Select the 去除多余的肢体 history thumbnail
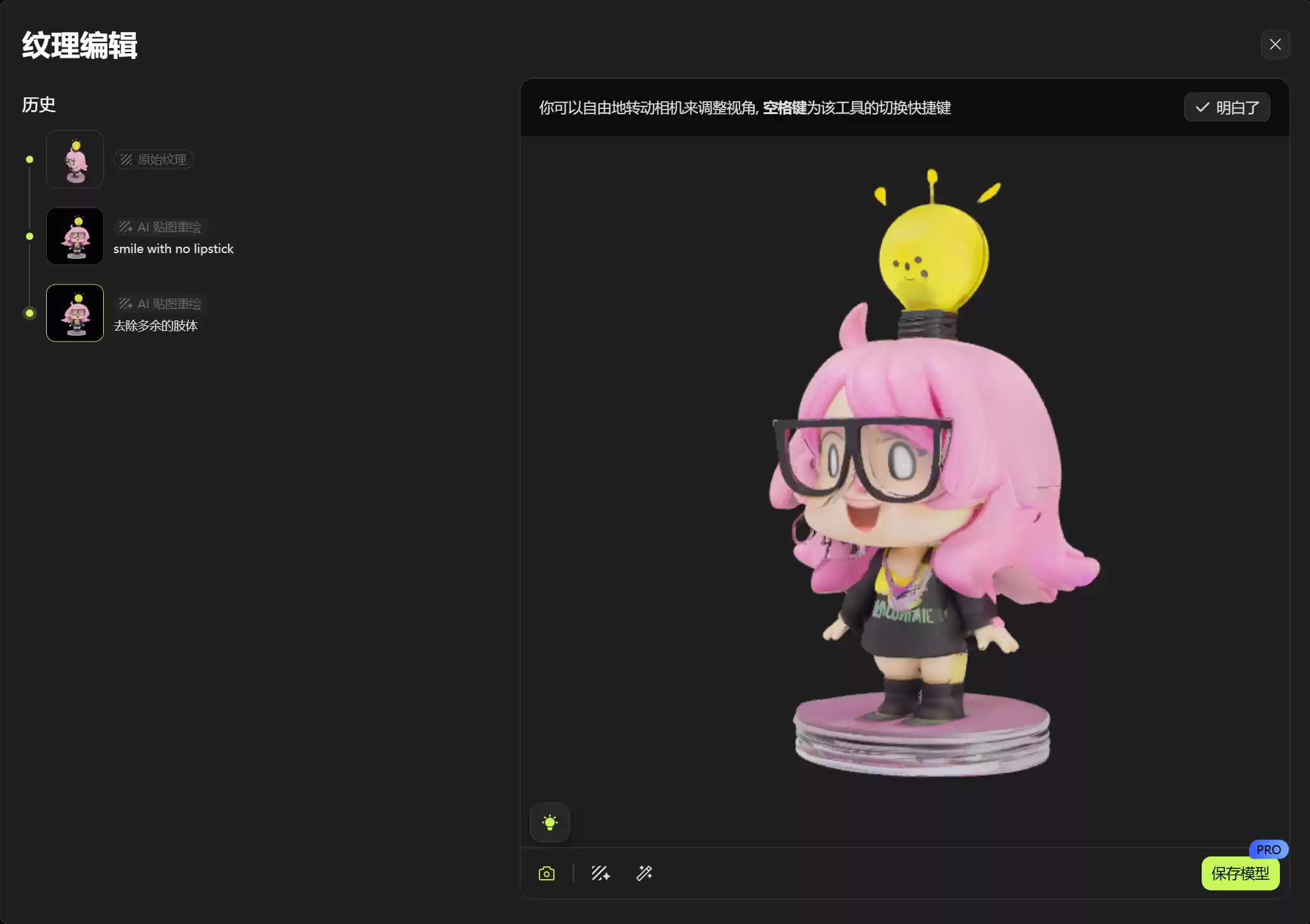 (75, 313)
